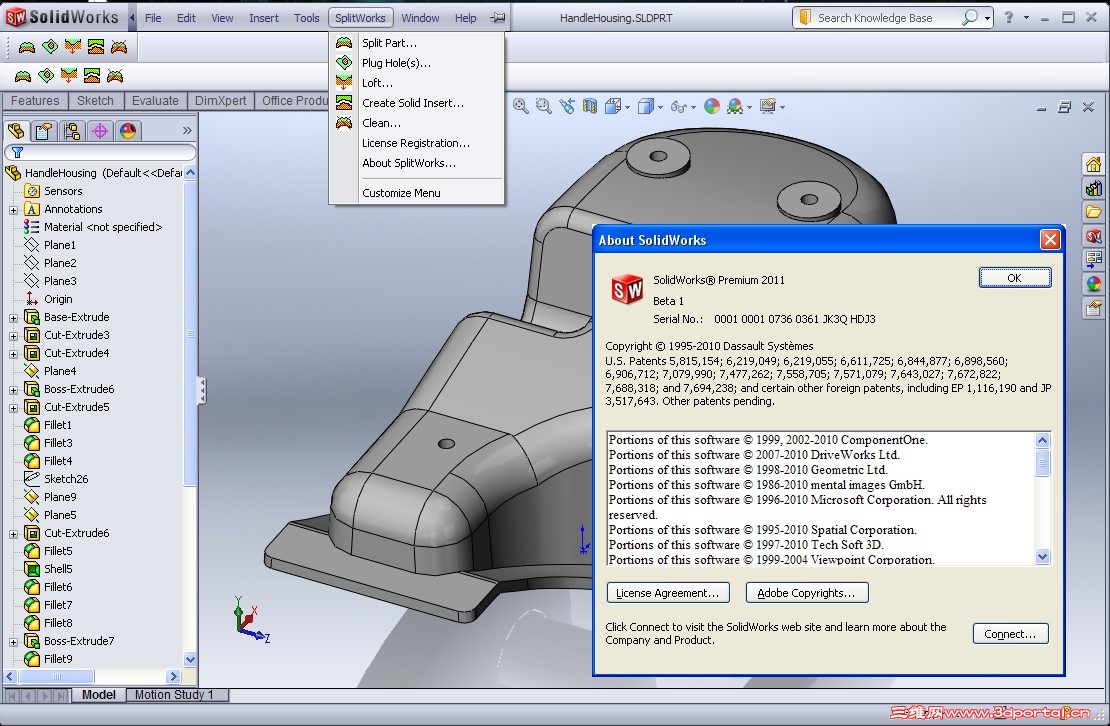Expand the Cut-Extrude3 feature node
The height and width of the screenshot is (726, 1110).
[13, 336]
